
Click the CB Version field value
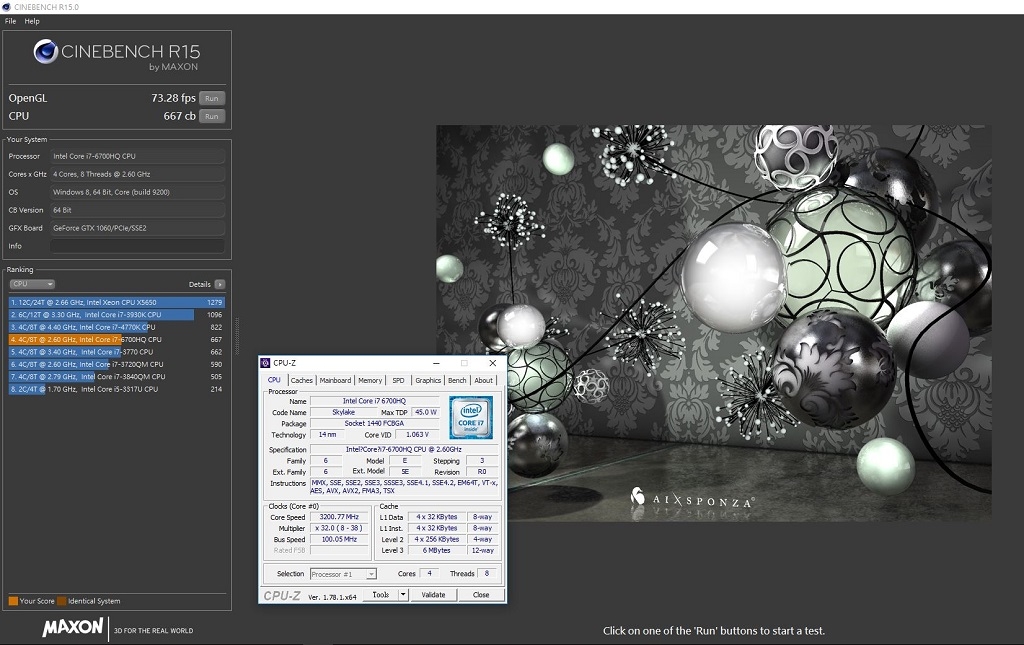(x=138, y=210)
